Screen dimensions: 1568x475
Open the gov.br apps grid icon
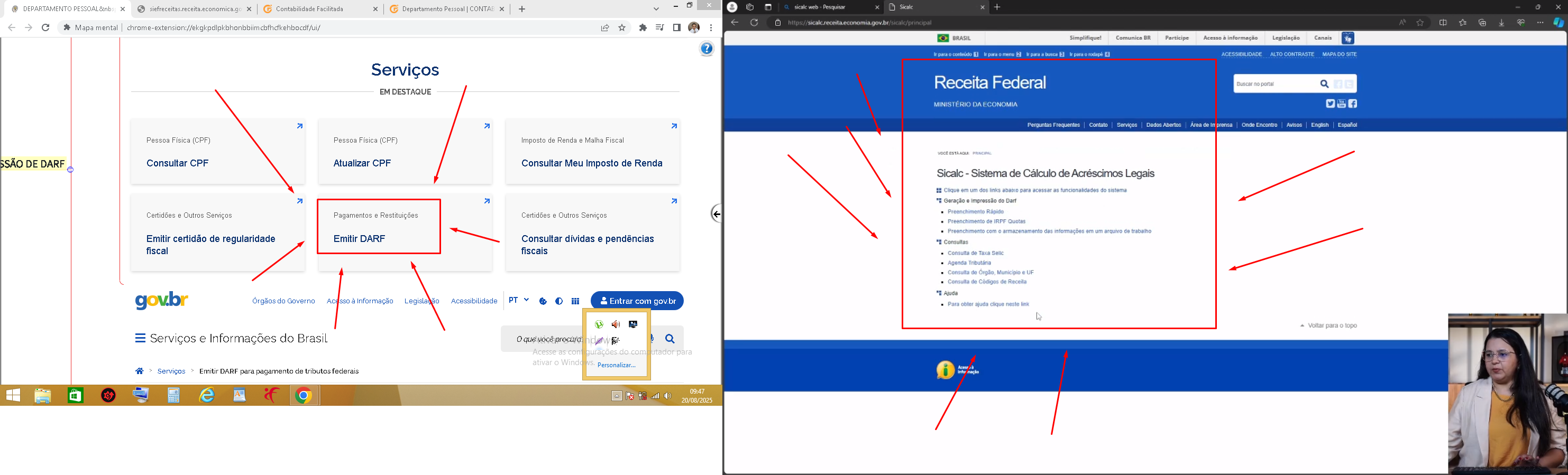pyautogui.click(x=575, y=301)
